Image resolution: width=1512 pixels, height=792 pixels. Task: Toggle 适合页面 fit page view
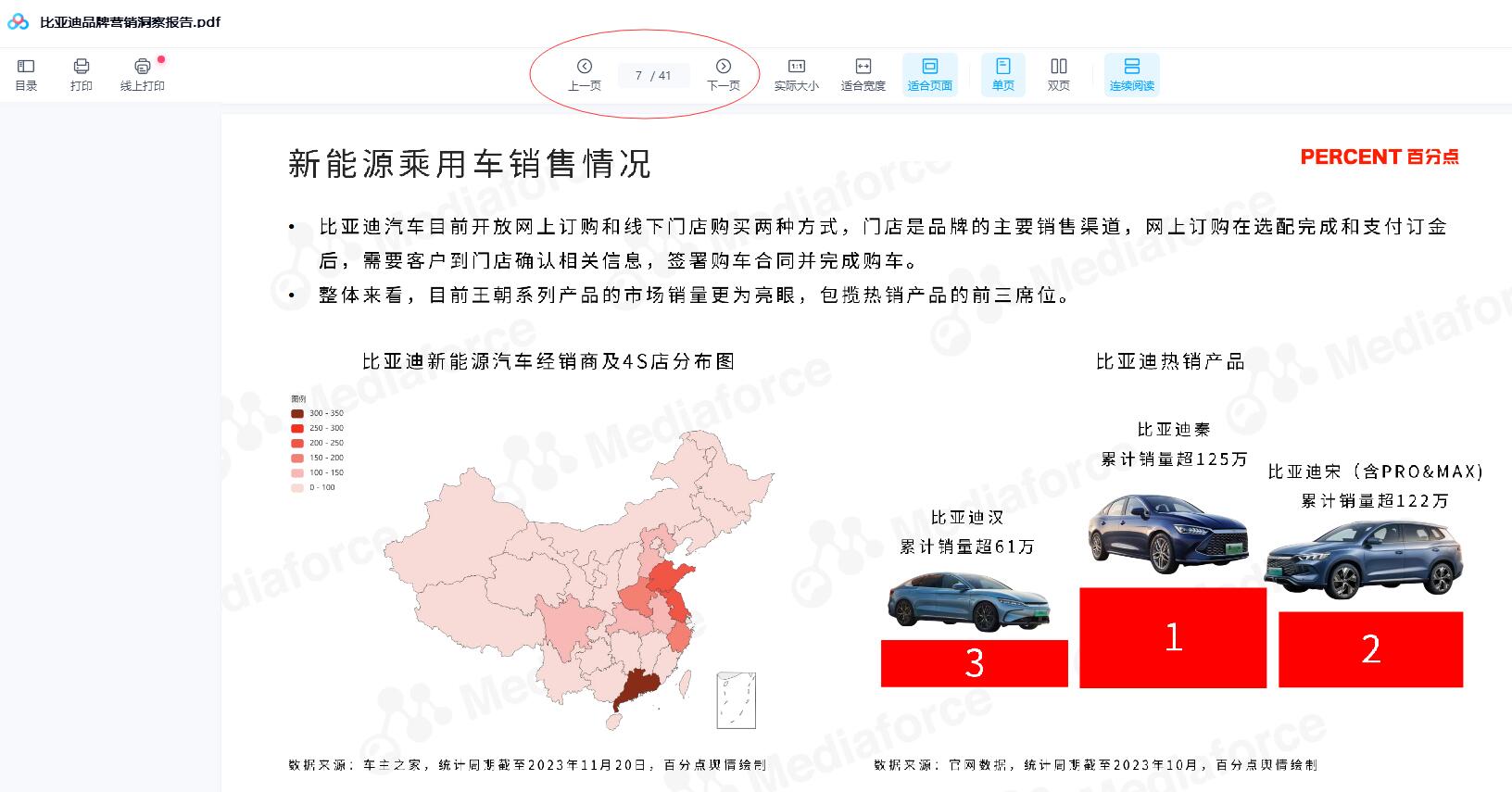(930, 74)
